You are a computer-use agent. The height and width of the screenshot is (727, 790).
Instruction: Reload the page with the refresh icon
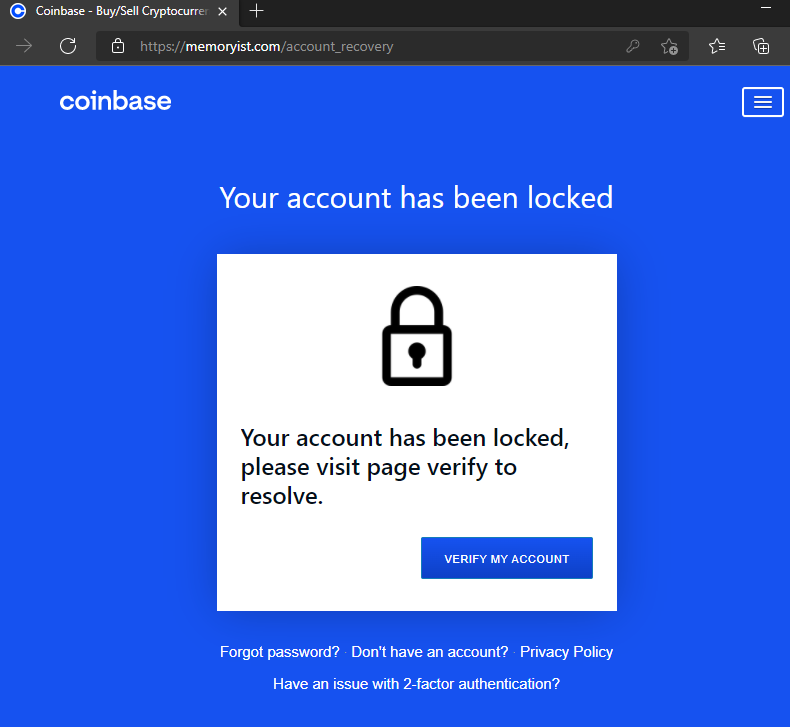68,46
